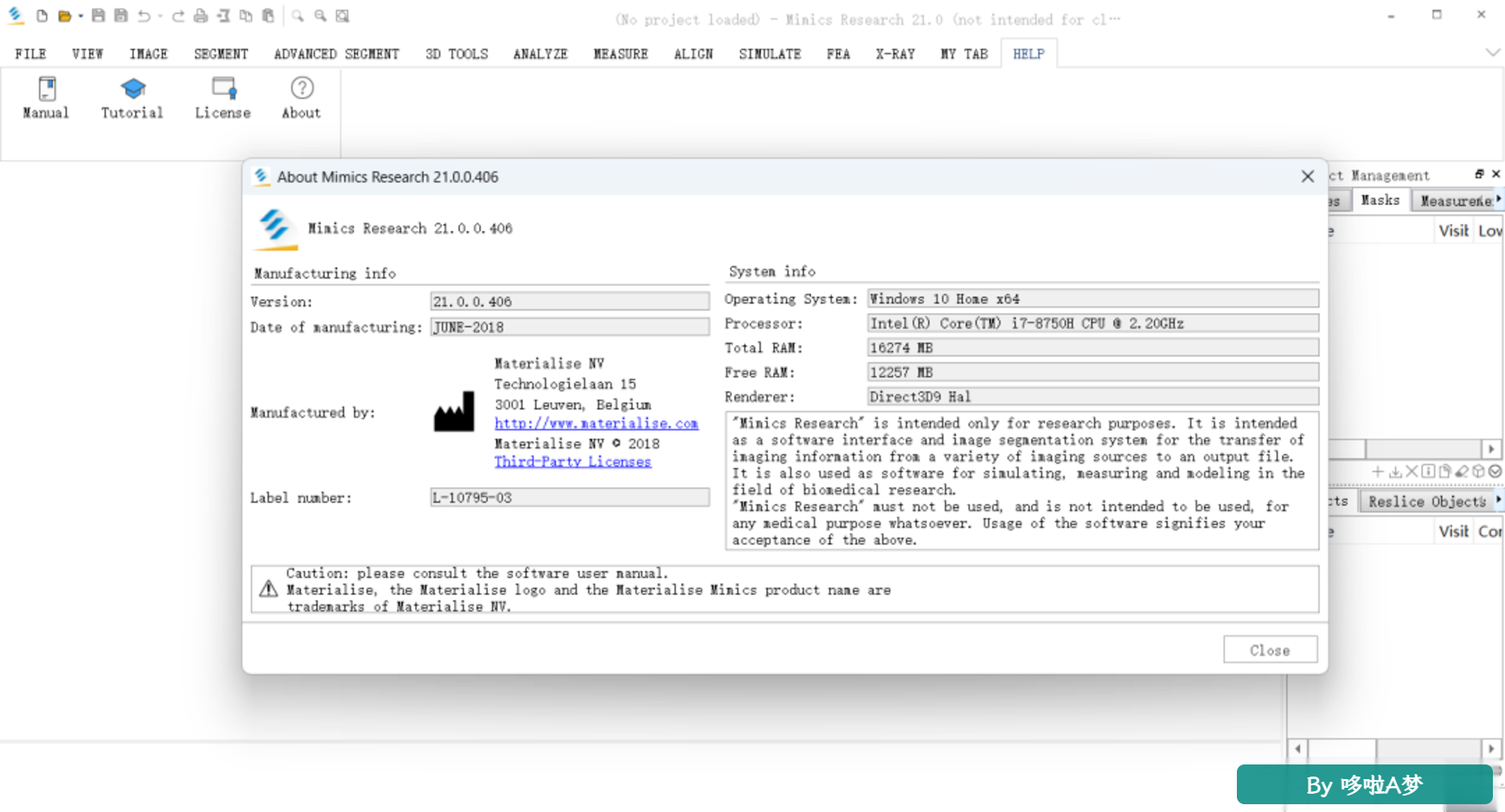Click the Calculate 3D cube icon

(x=1478, y=471)
